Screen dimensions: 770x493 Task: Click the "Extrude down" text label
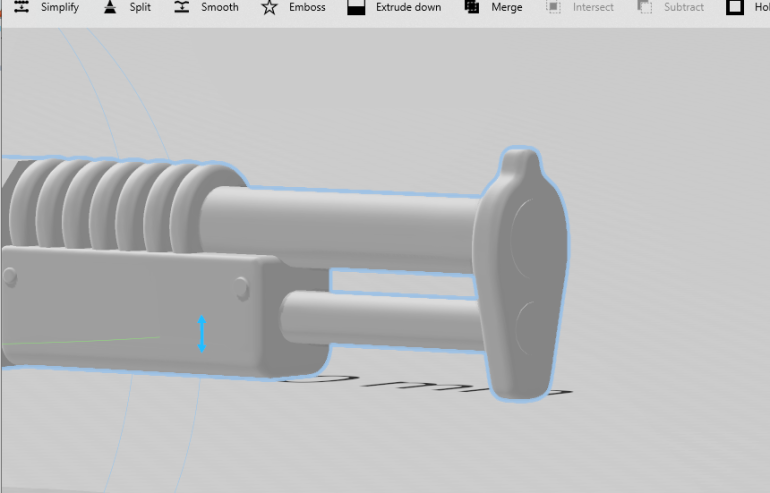point(408,7)
